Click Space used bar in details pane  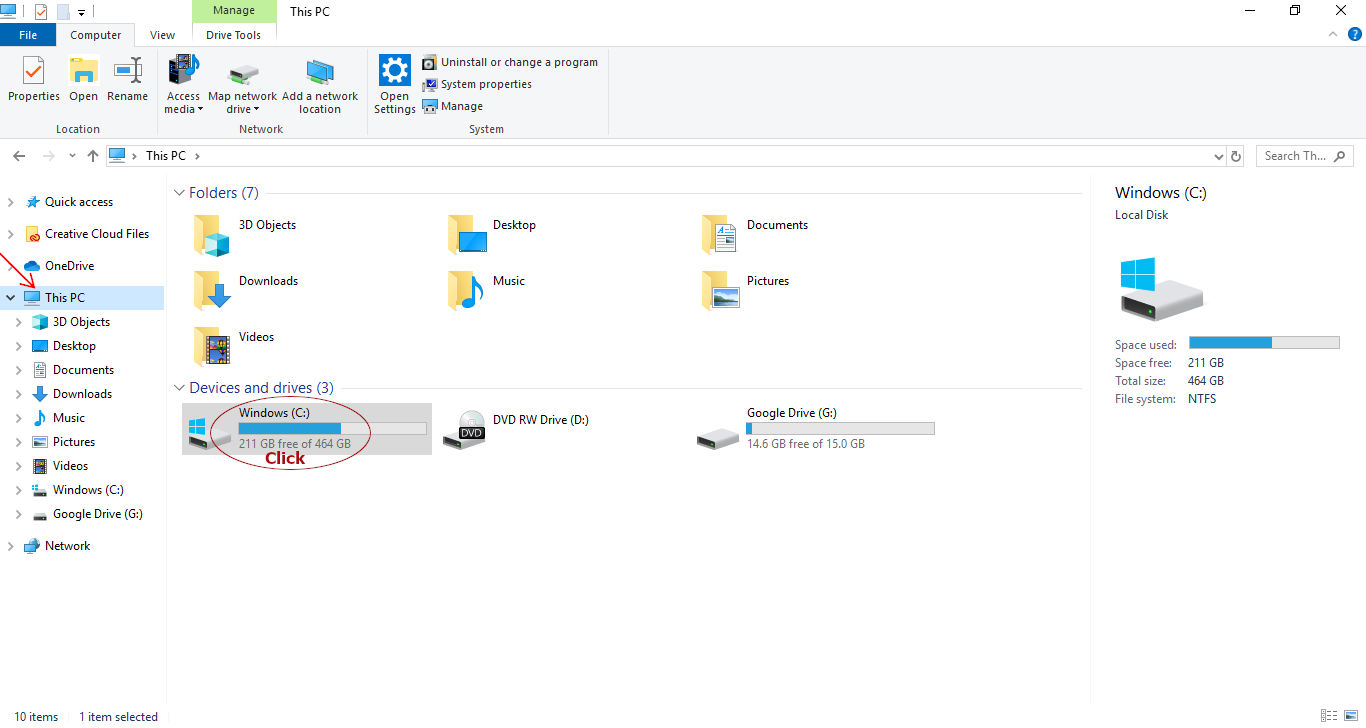[x=1264, y=342]
